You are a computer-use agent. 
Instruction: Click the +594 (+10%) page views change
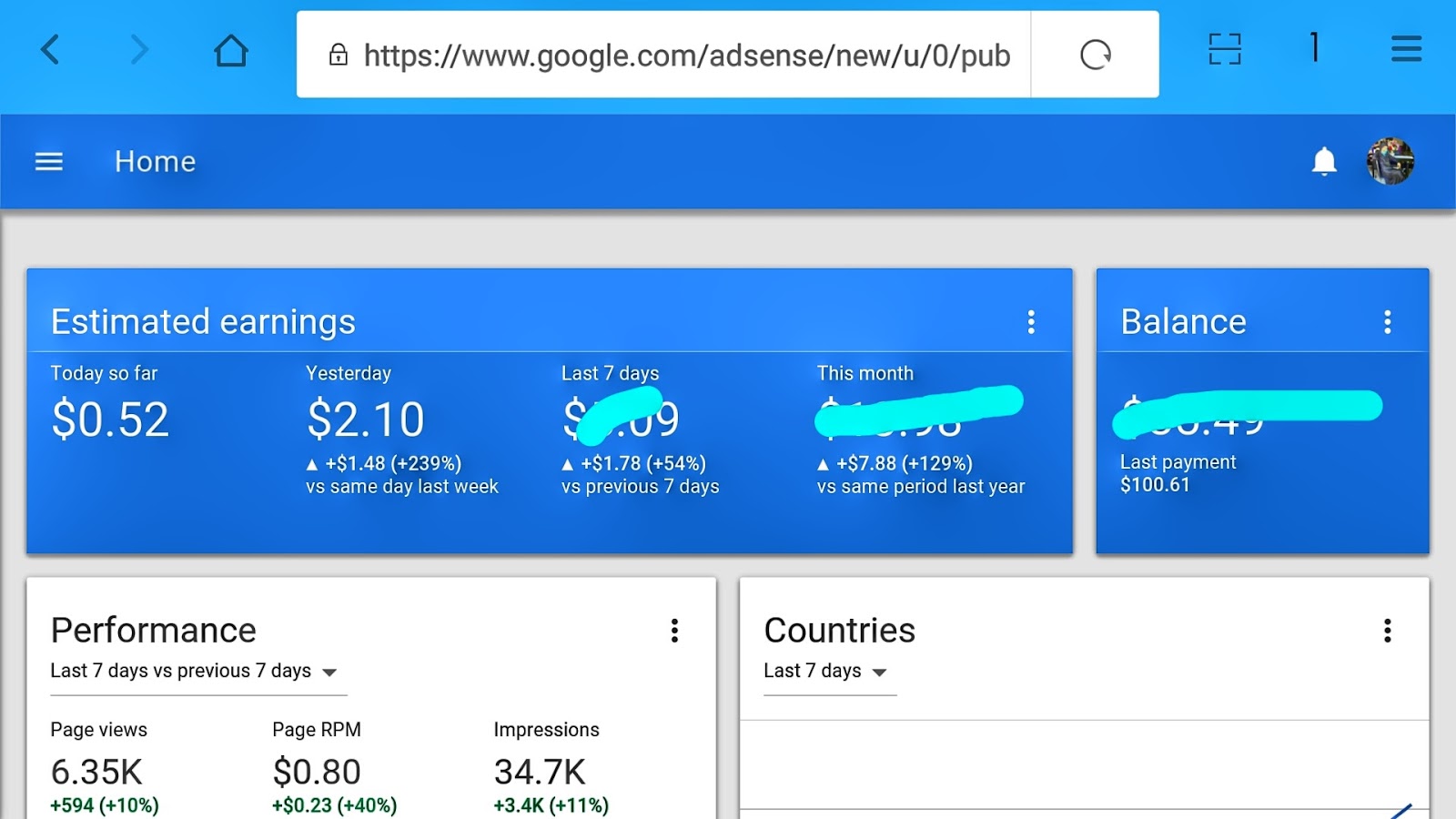pos(105,805)
